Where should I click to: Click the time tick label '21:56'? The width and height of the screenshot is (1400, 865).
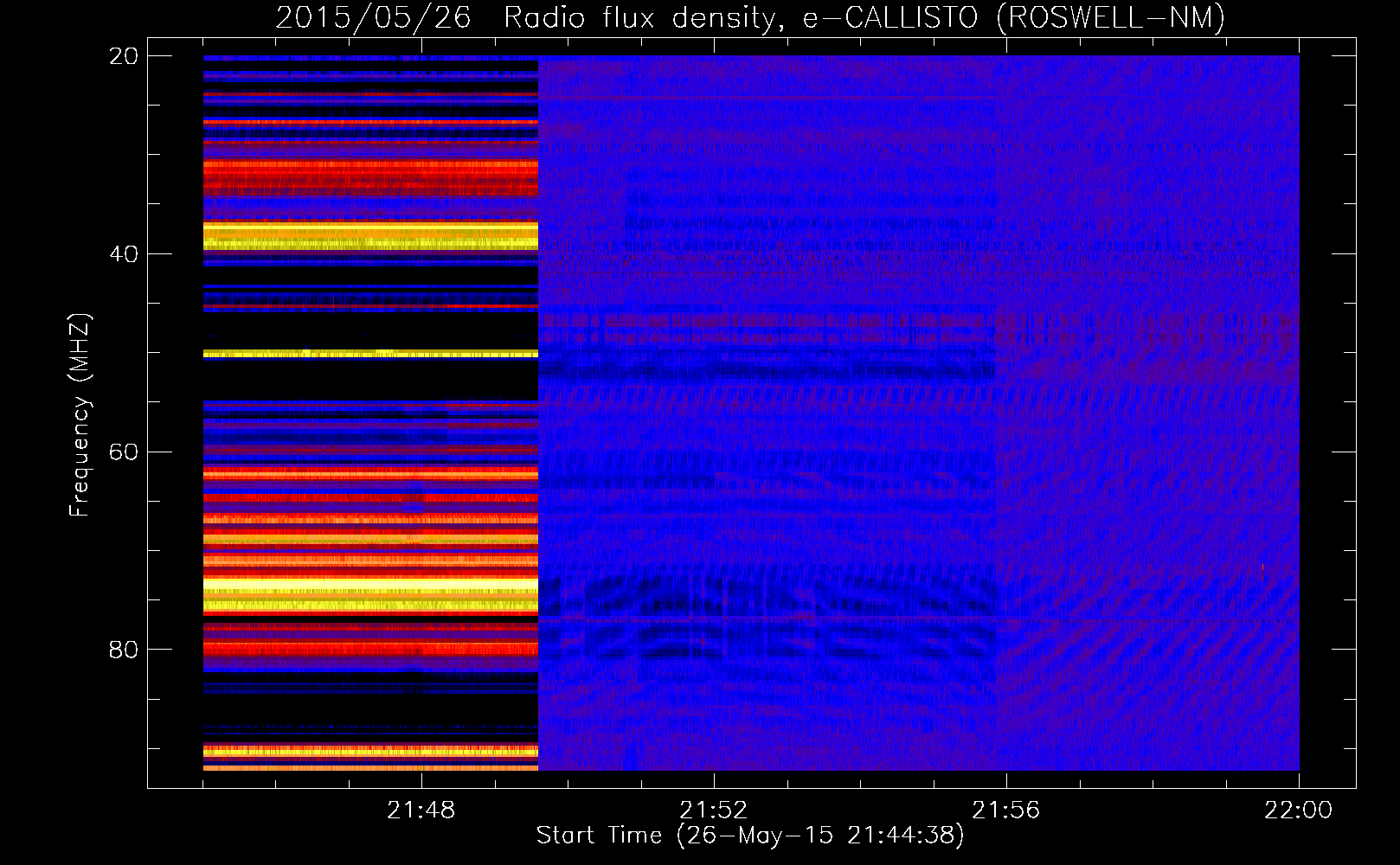1006,811
